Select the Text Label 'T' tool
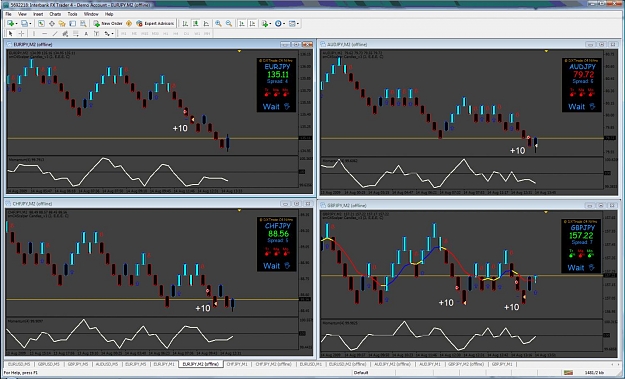The width and height of the screenshot is (625, 379). [96, 33]
